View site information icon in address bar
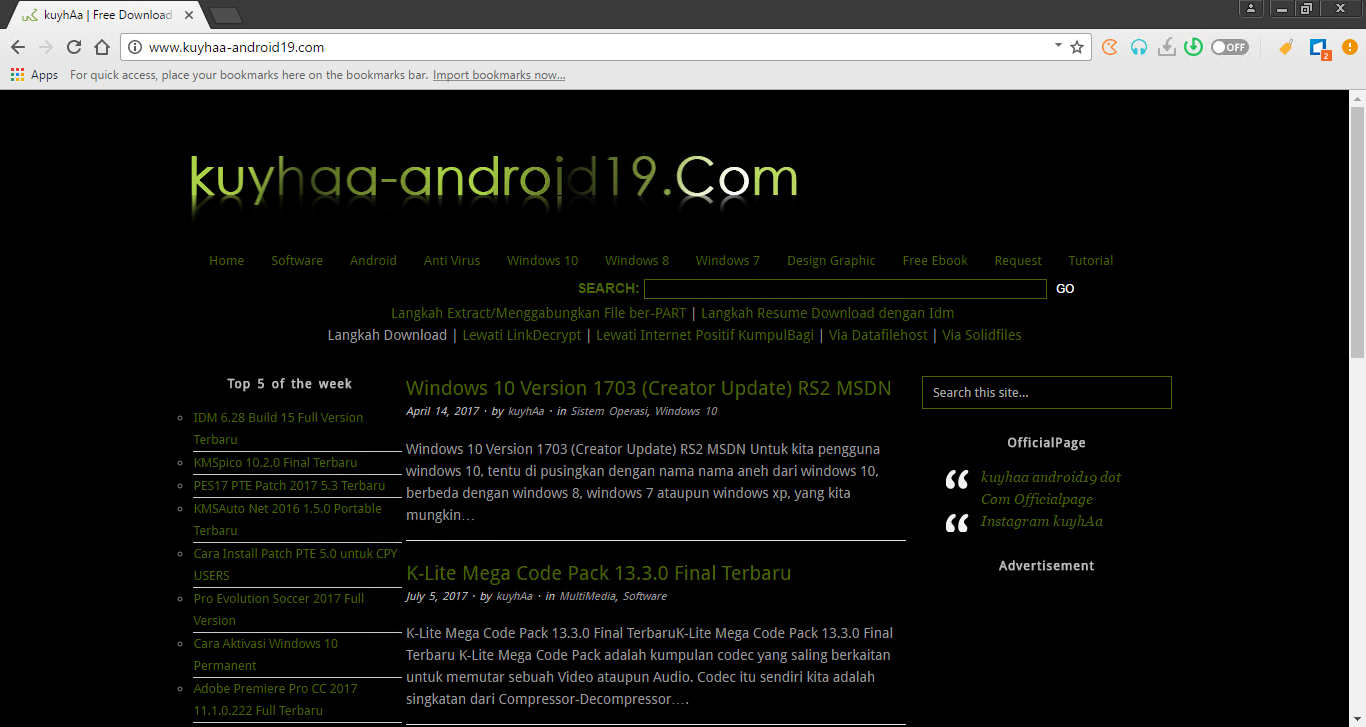 (x=136, y=47)
